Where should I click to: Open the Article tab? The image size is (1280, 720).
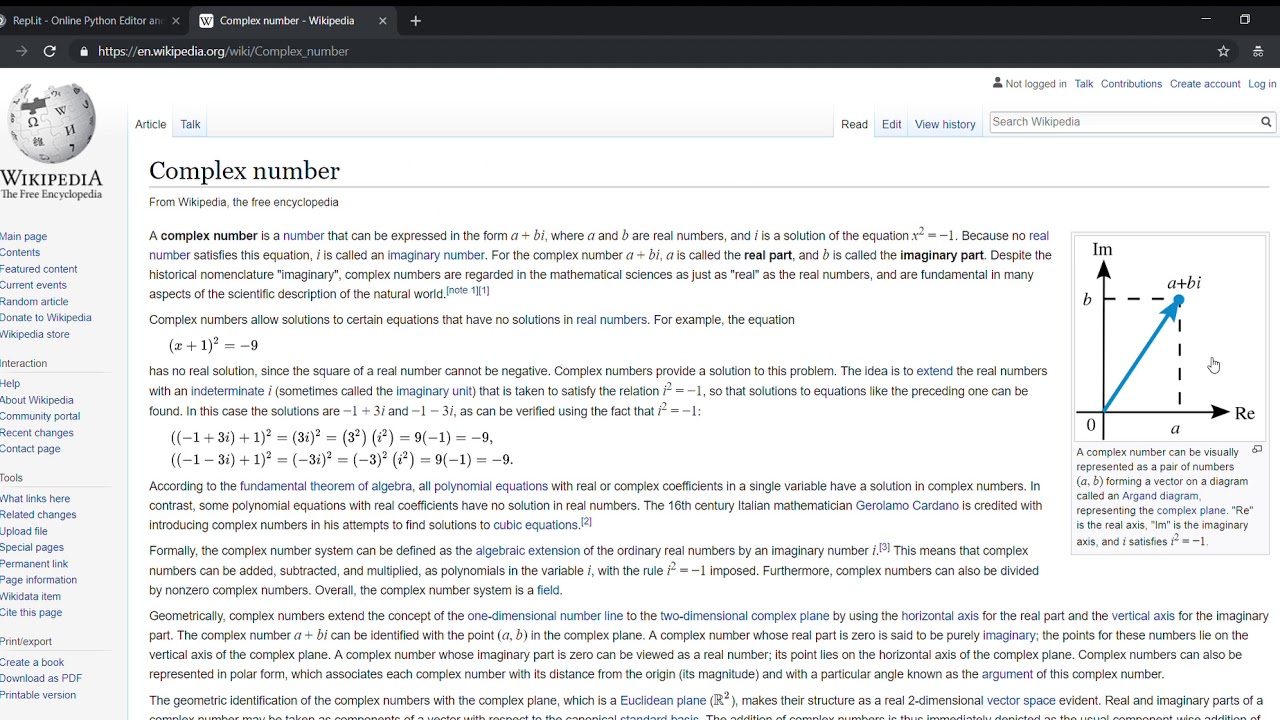[x=151, y=124]
